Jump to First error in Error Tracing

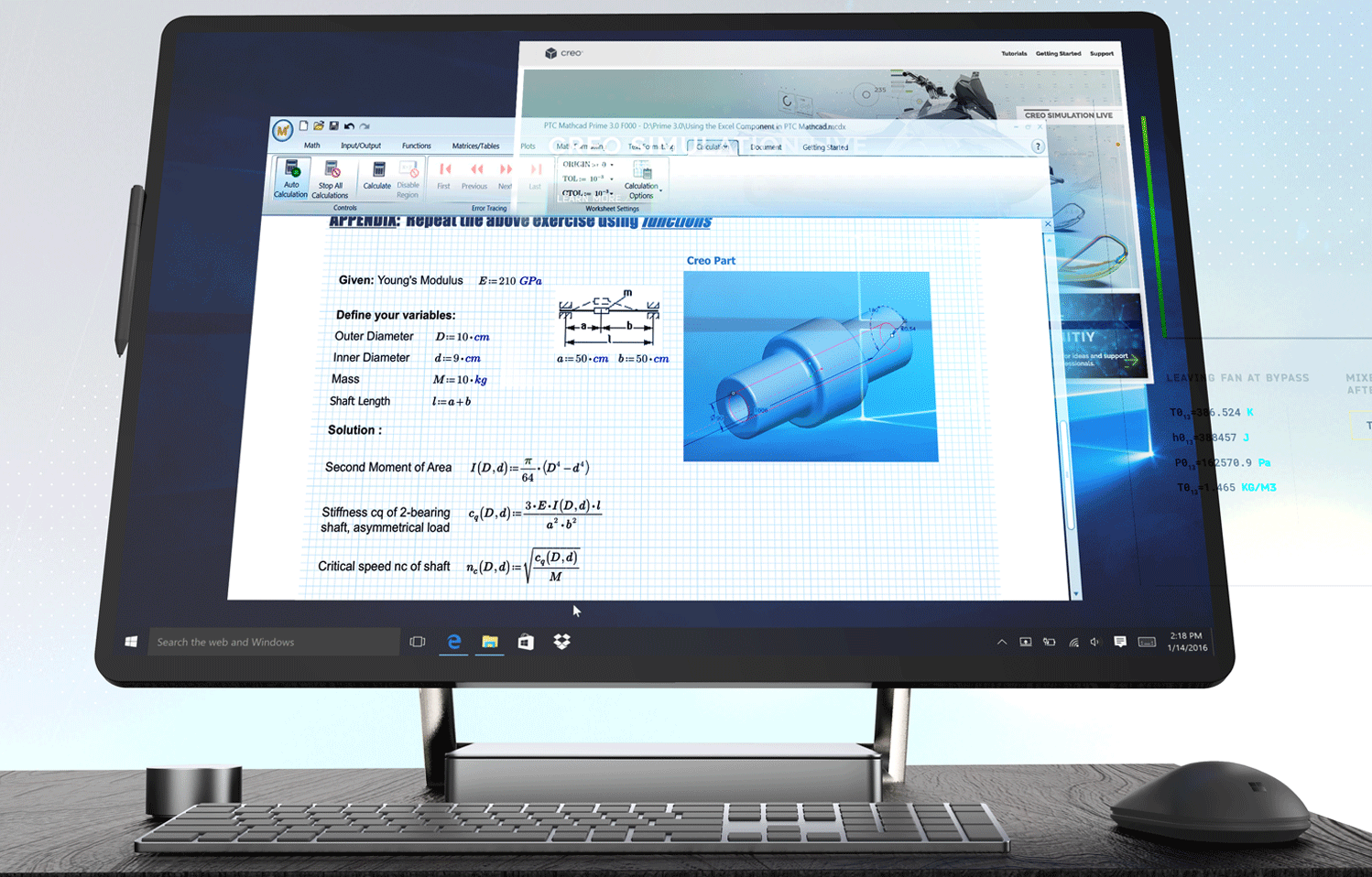tap(444, 175)
